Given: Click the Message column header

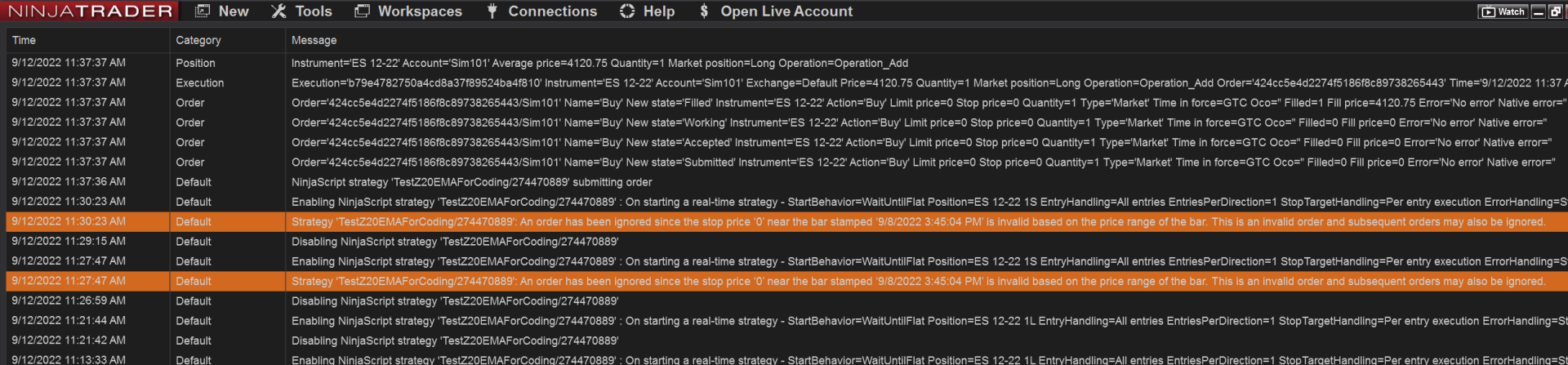Looking at the screenshot, I should (x=314, y=40).
